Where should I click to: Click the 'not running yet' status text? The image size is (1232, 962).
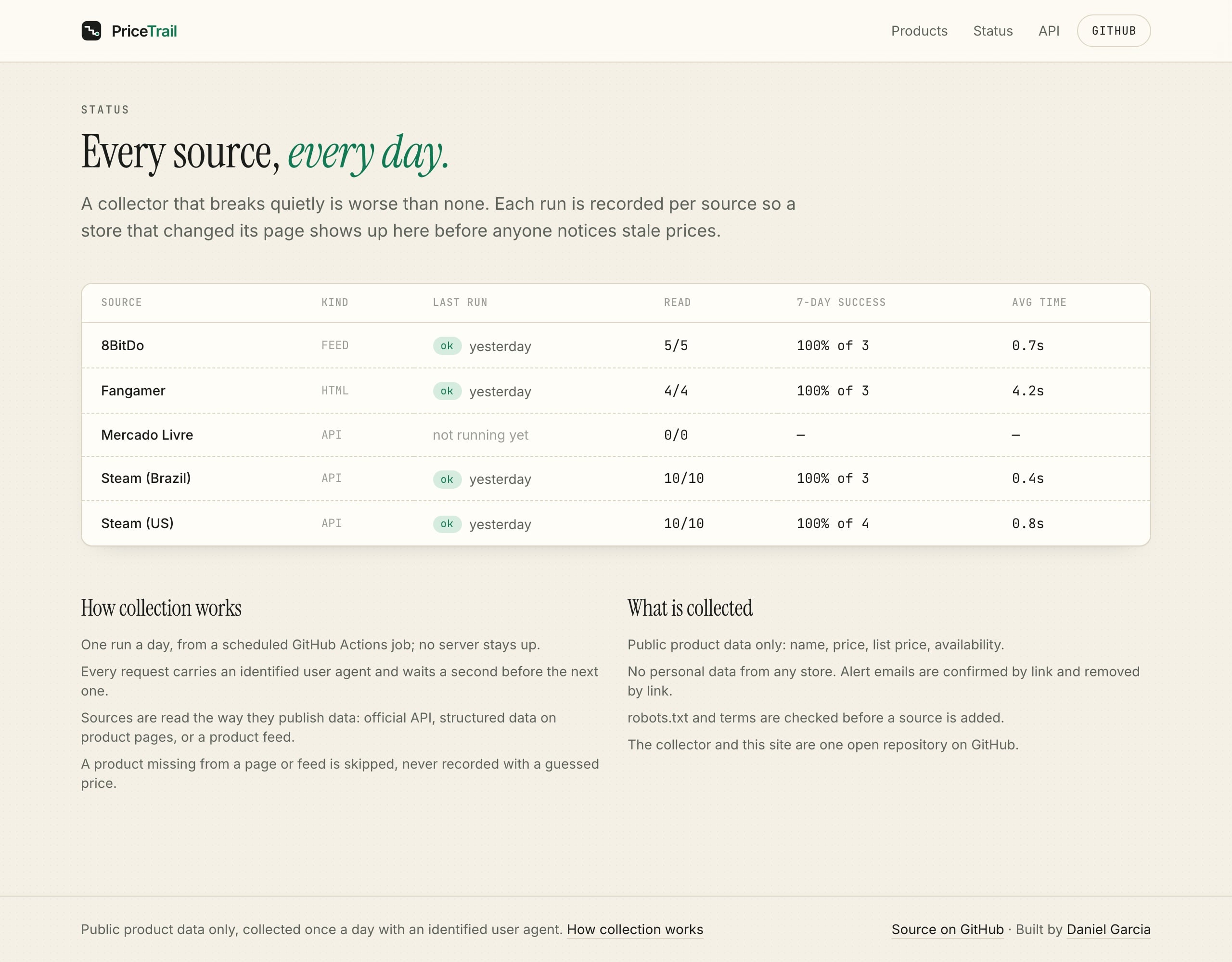point(481,435)
